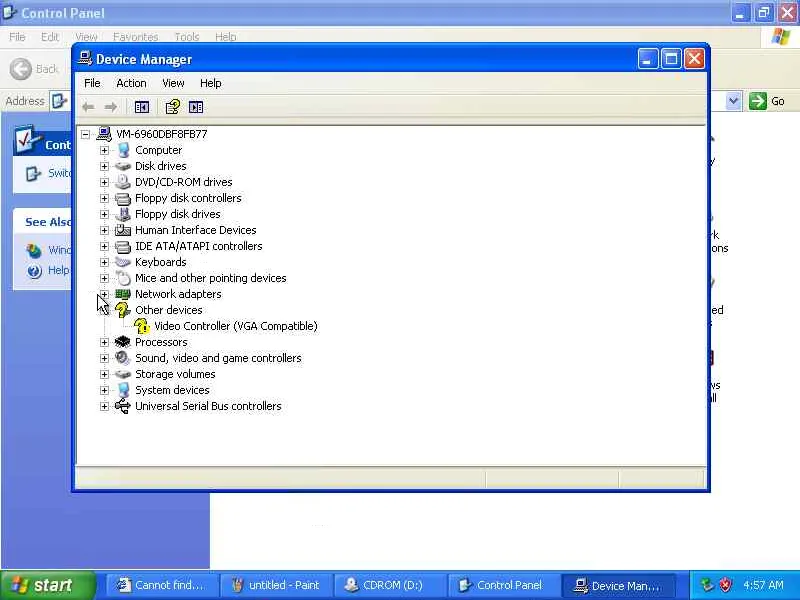Switch to Control Panel taskbar button
800x600 pixels.
point(505,585)
